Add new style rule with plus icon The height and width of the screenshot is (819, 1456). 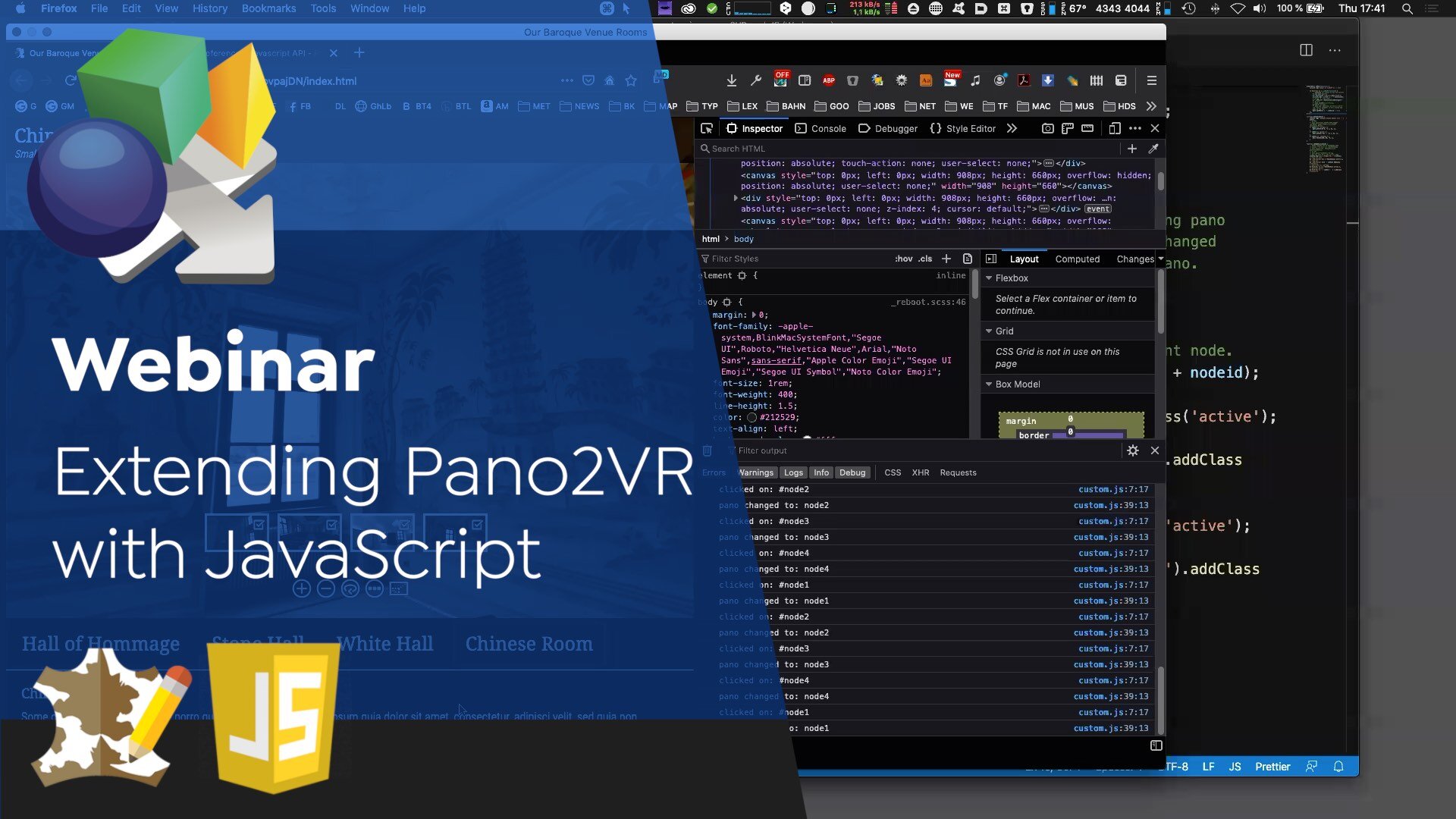[946, 259]
